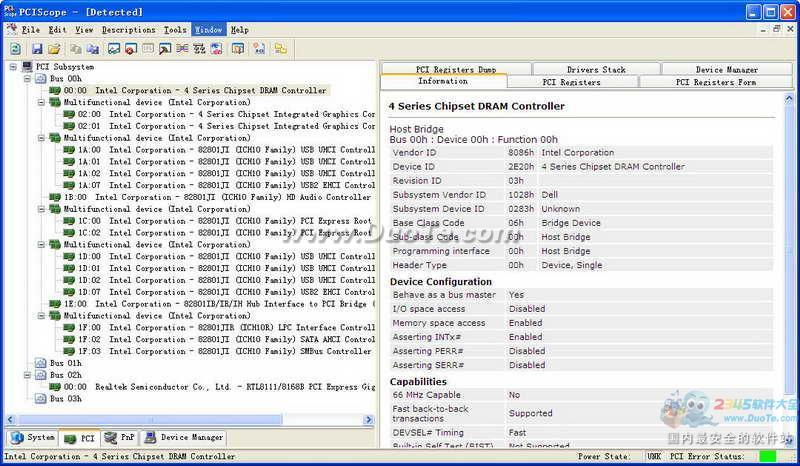Select the 1F:00 LPC Interface Controller row
The height and width of the screenshot is (466, 800).
pos(218,328)
